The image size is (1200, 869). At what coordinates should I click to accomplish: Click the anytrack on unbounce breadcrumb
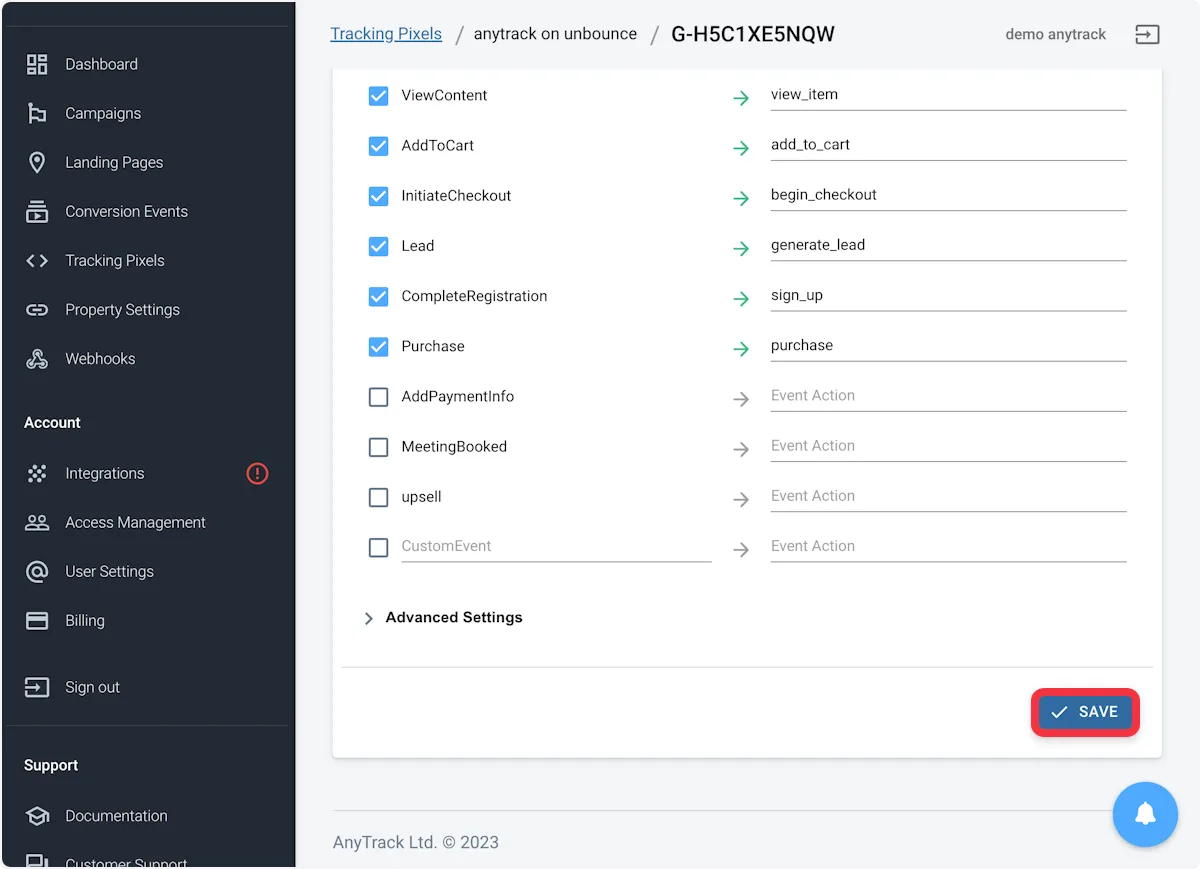(555, 34)
